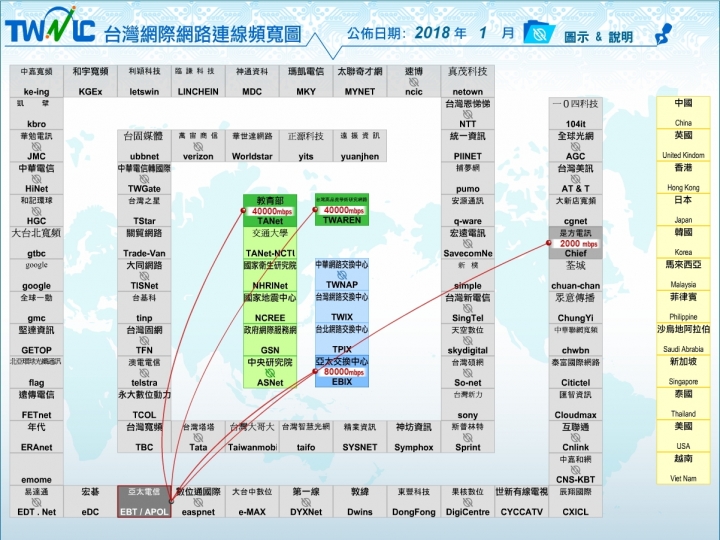Select the 104it tile
The height and width of the screenshot is (540, 720).
point(575,113)
